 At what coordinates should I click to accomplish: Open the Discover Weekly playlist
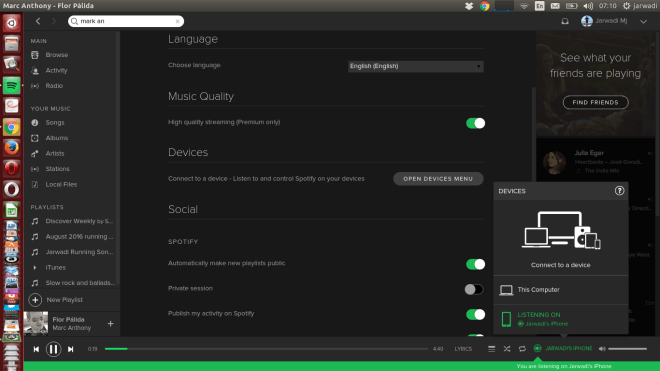[79, 221]
